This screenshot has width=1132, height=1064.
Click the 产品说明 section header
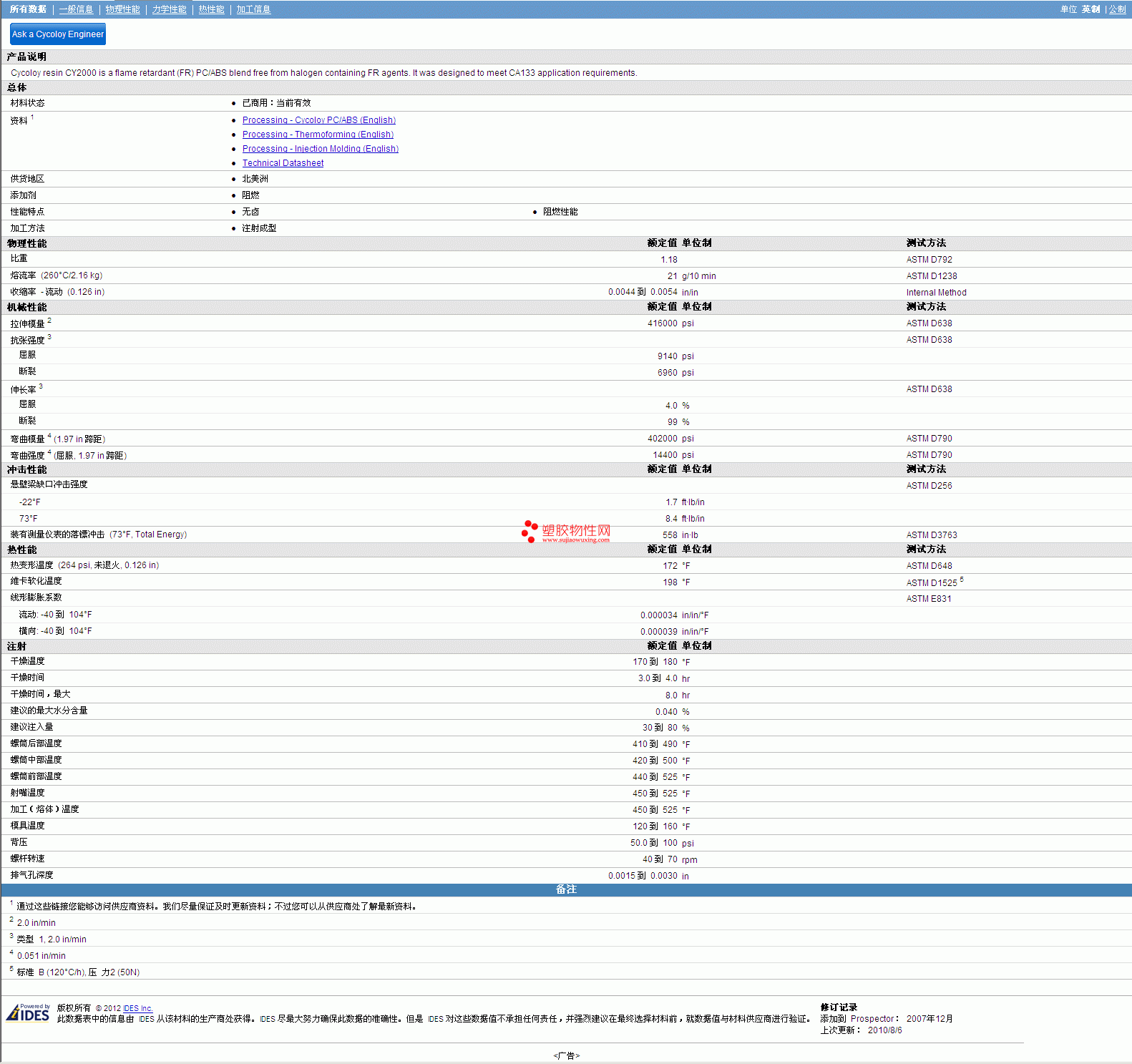point(26,57)
